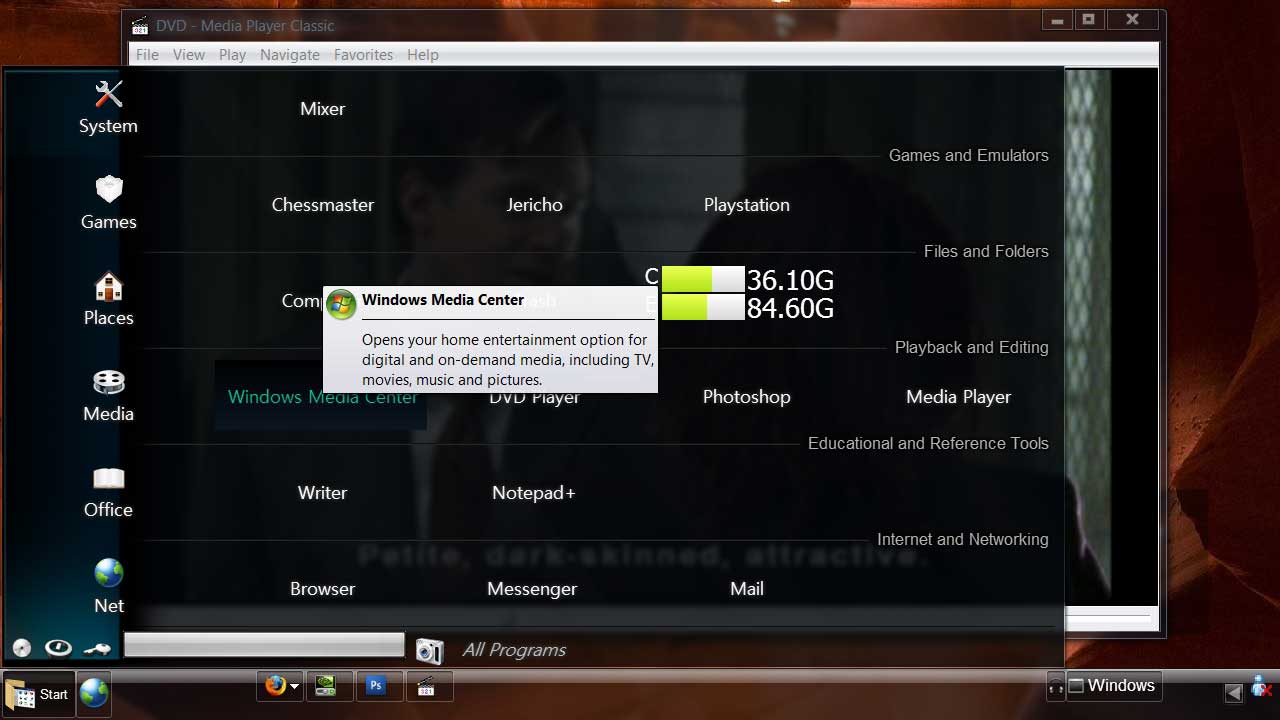Click the C drive usage bar
Image resolution: width=1280 pixels, height=720 pixels.
[703, 279]
